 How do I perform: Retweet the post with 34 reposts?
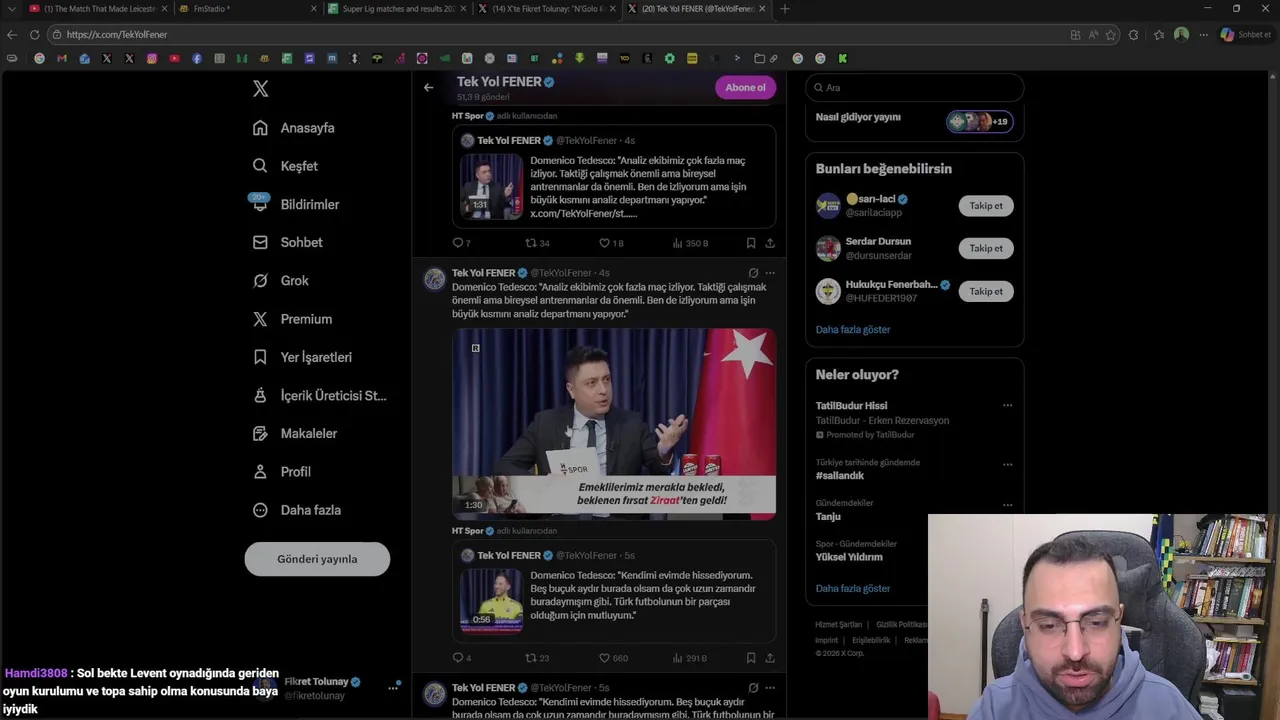537,243
